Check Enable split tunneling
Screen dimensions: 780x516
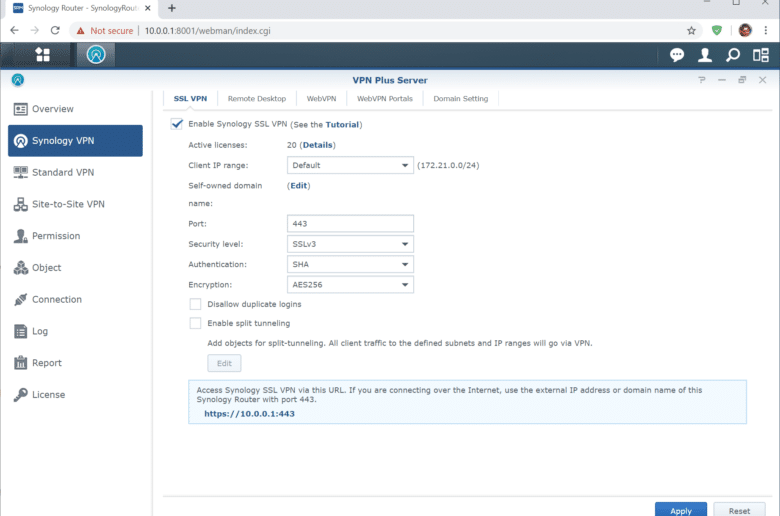click(195, 323)
